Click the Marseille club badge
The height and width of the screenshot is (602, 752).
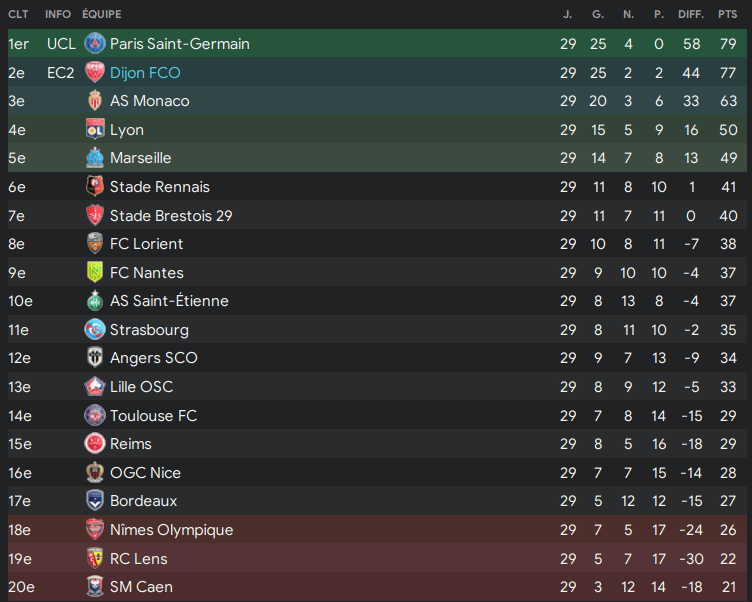click(95, 158)
